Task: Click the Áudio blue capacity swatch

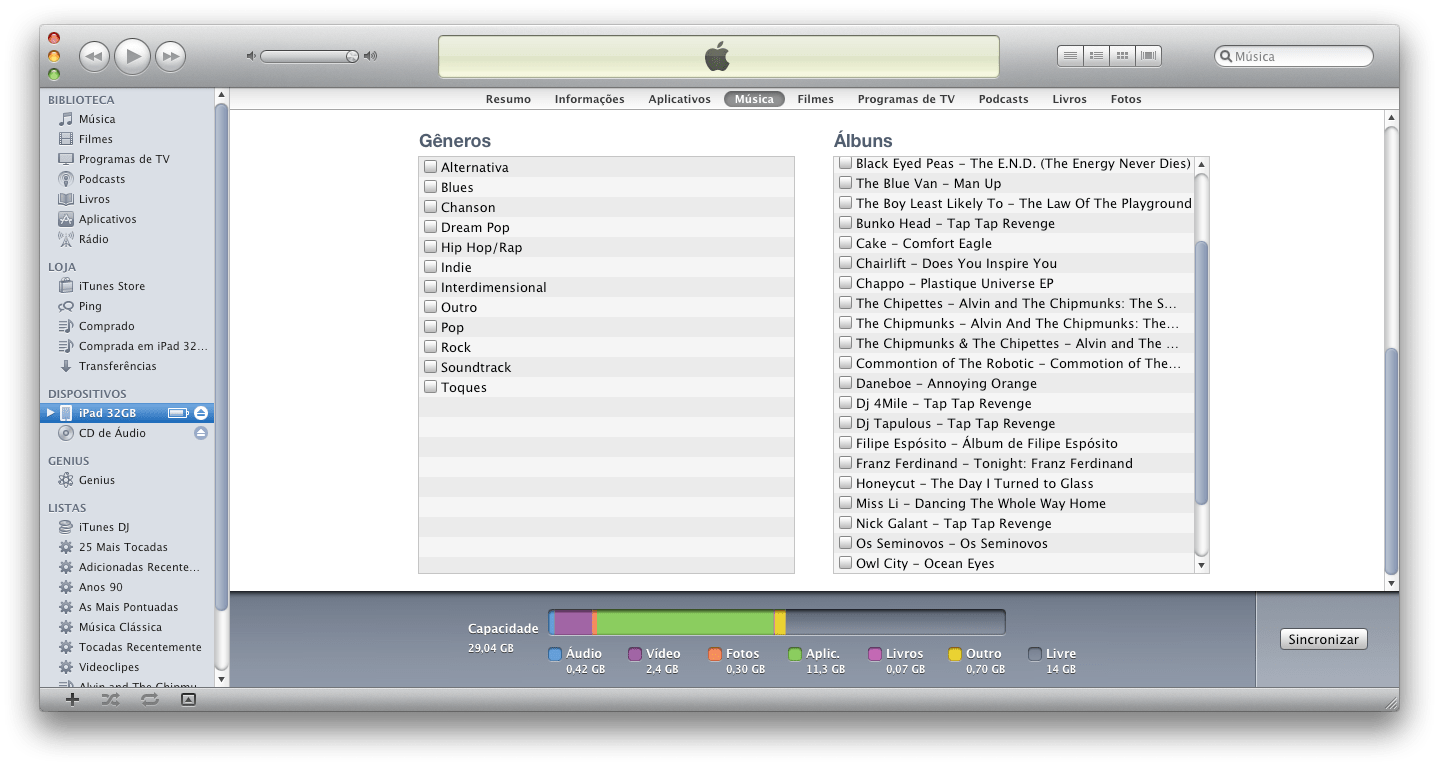Action: [555, 654]
